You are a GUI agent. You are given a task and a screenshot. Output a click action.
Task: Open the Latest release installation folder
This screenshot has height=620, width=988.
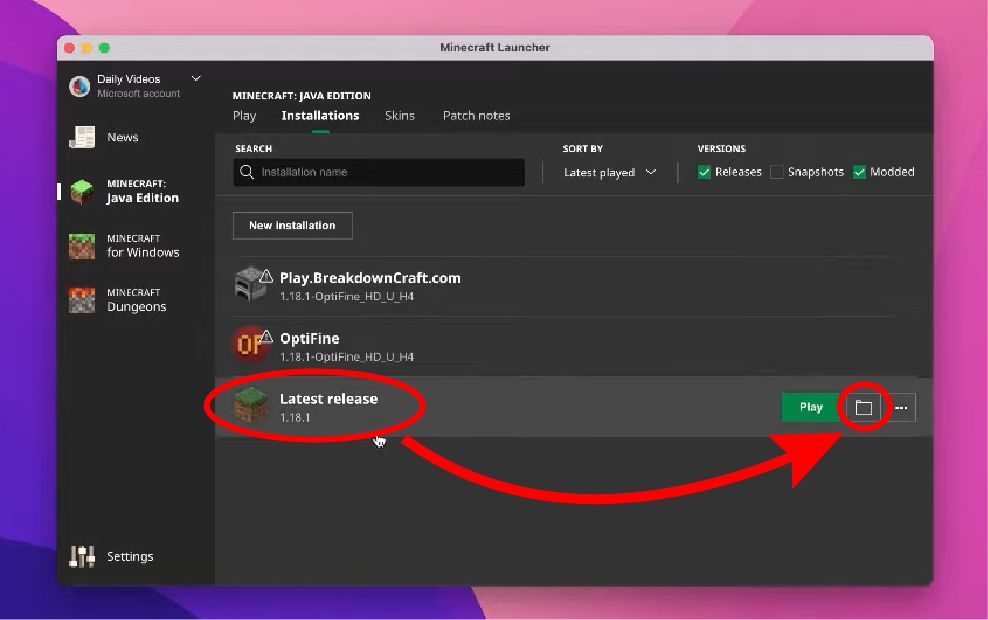[x=864, y=408]
